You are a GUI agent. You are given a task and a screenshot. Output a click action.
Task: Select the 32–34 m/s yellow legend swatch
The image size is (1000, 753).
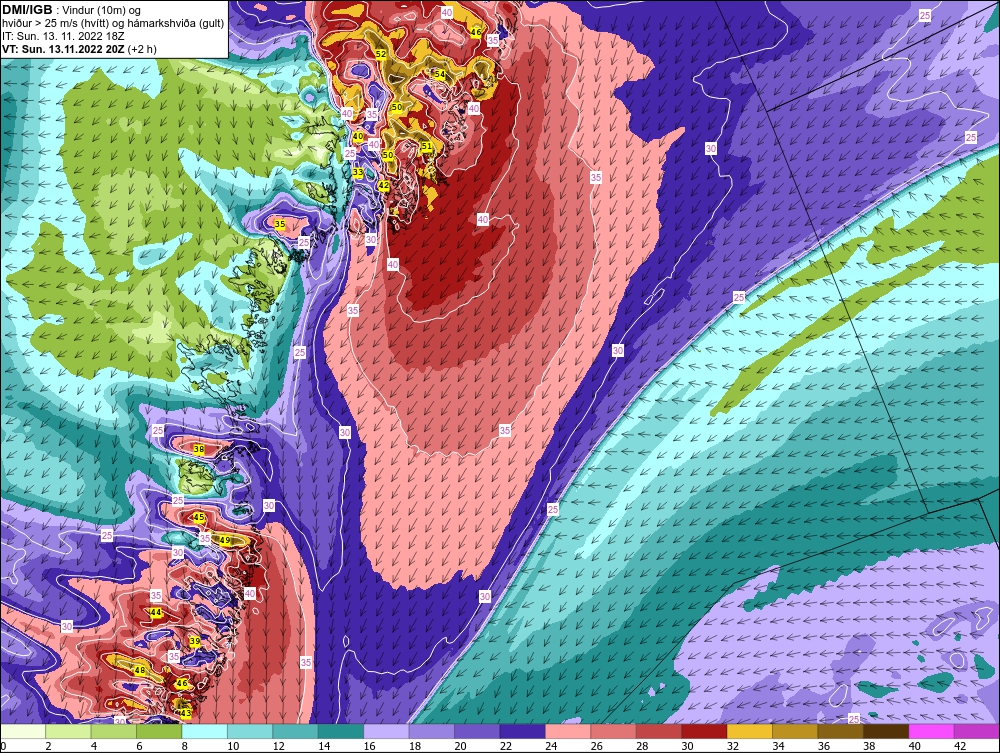coord(750,731)
